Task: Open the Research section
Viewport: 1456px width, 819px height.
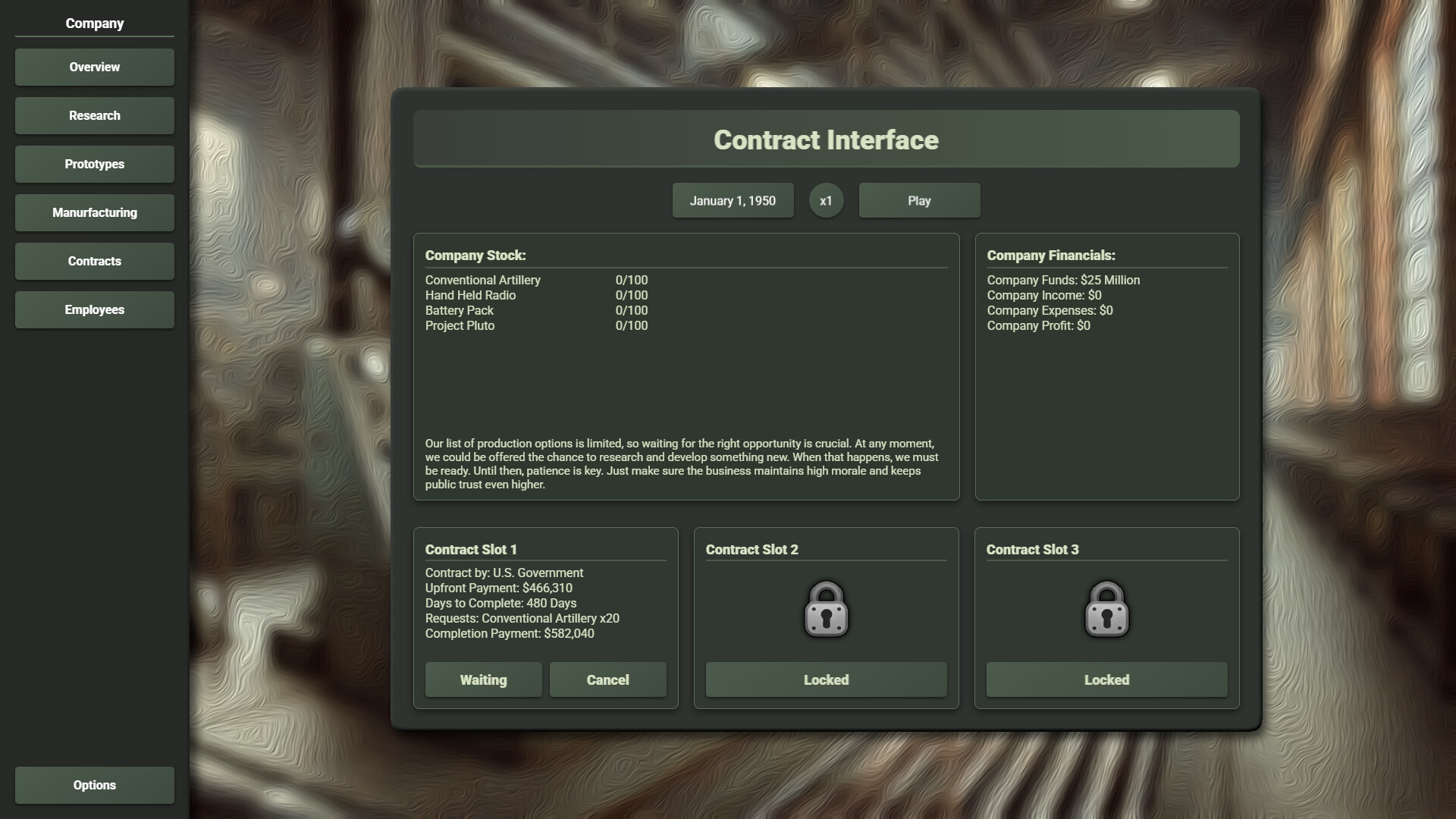Action: (94, 115)
